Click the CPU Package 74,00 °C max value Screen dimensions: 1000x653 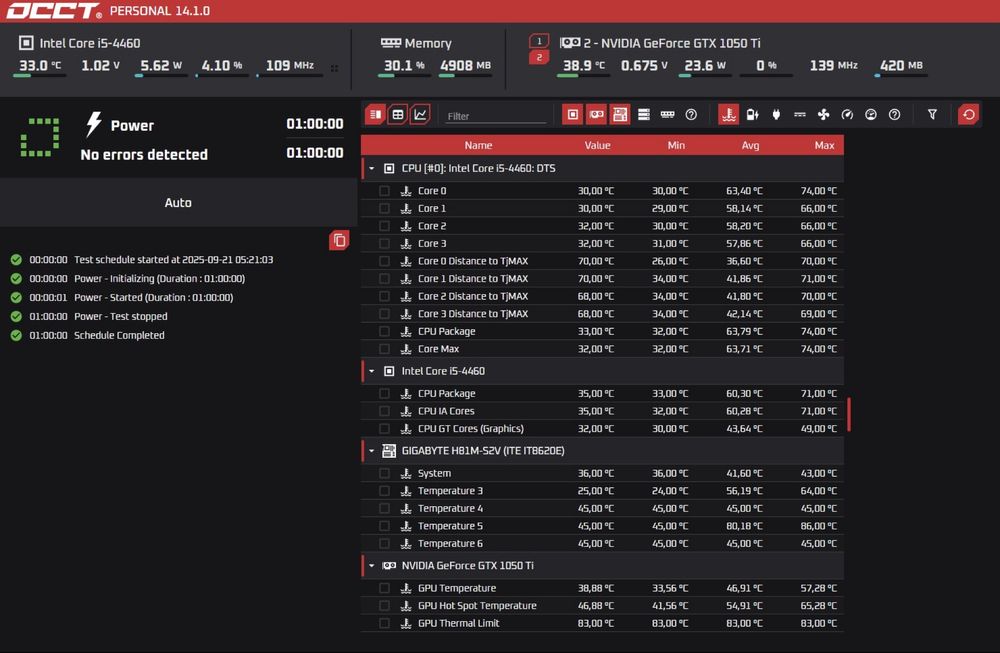(x=818, y=332)
